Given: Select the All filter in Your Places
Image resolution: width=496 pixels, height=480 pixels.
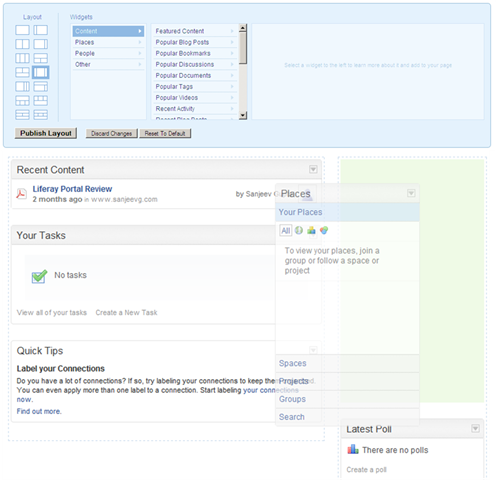Looking at the screenshot, I should pyautogui.click(x=286, y=230).
